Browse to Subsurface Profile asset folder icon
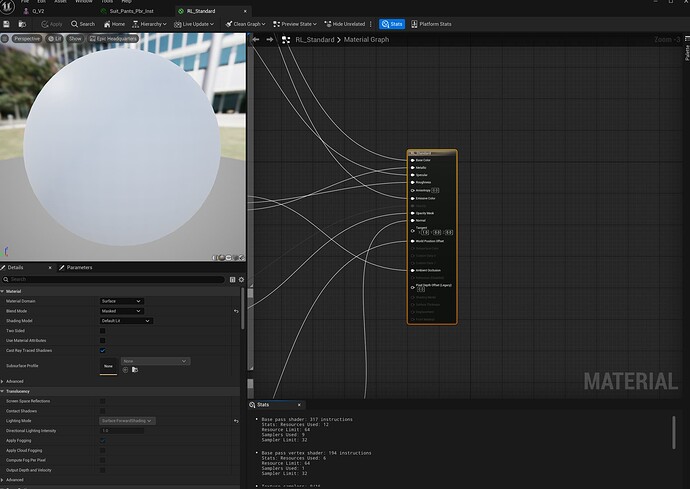Viewport: 690px width, 489px height. click(x=135, y=370)
